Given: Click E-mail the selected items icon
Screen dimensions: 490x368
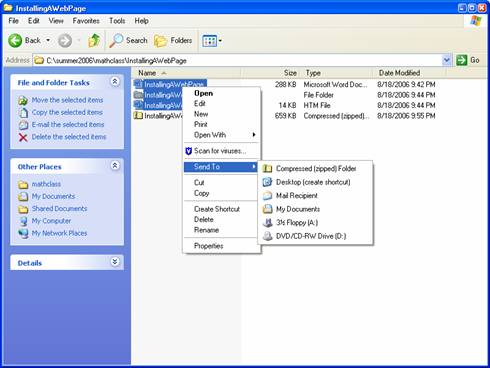Looking at the screenshot, I should pyautogui.click(x=23, y=125).
